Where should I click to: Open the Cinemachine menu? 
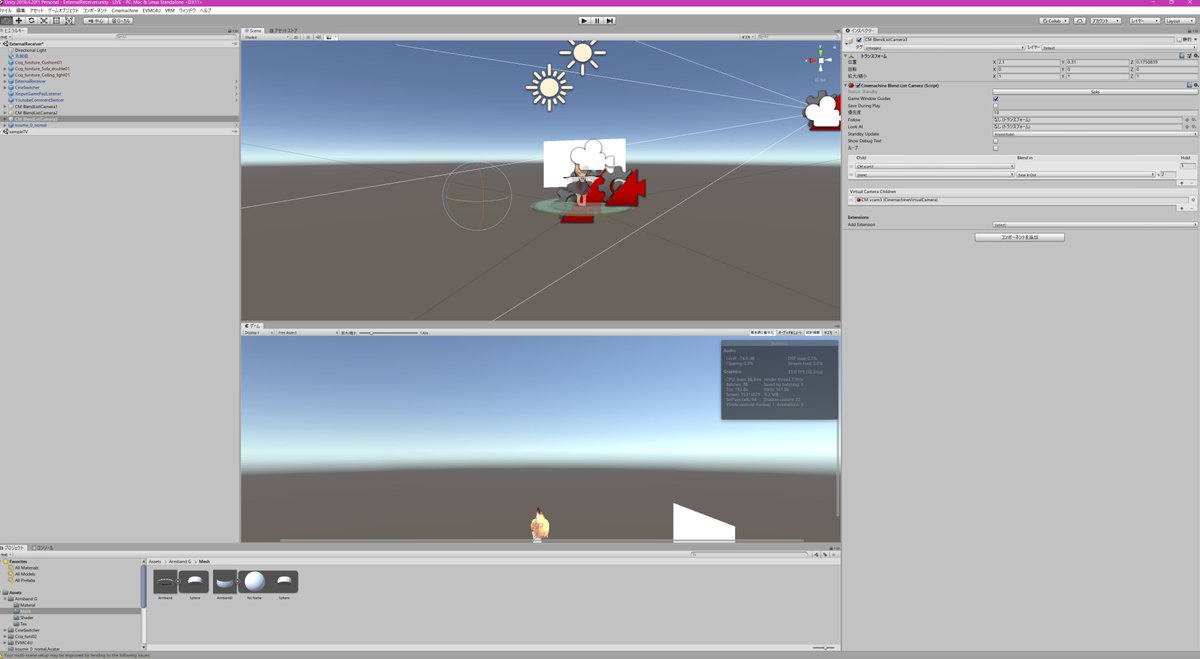(125, 10)
